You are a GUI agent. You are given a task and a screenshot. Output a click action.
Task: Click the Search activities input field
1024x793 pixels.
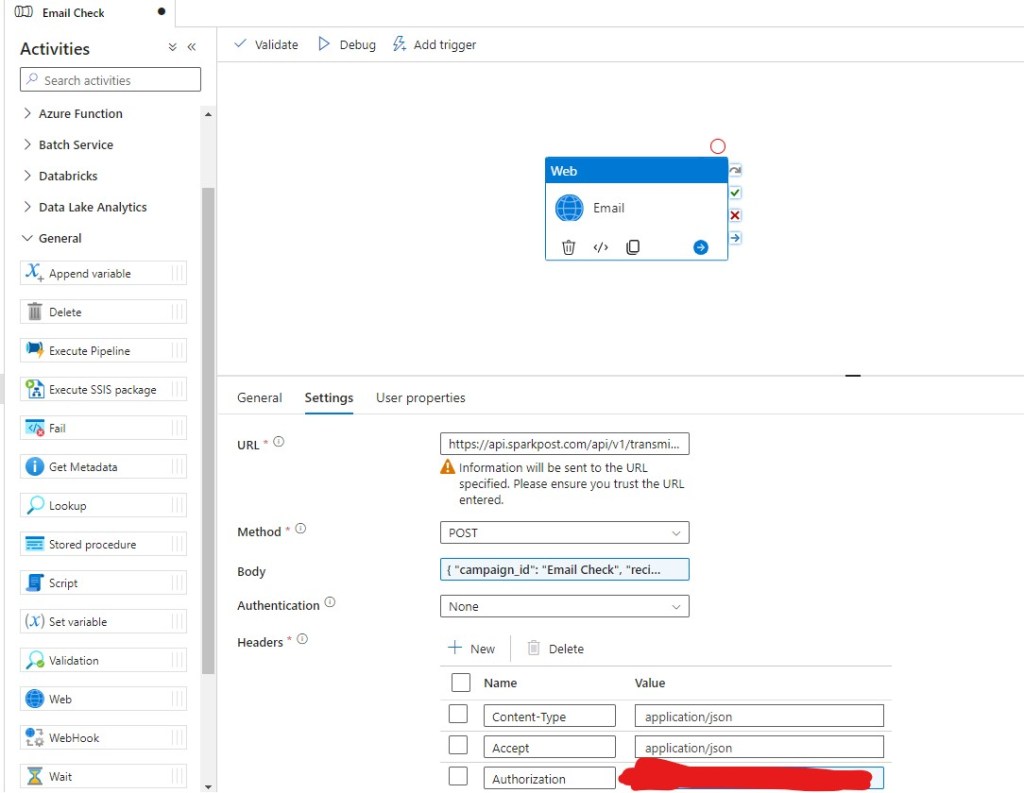click(x=110, y=80)
